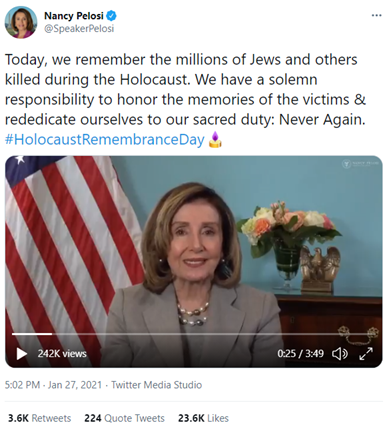View the 3.6K Retweets list
Viewport: 389px width, 431px height.
(39, 418)
